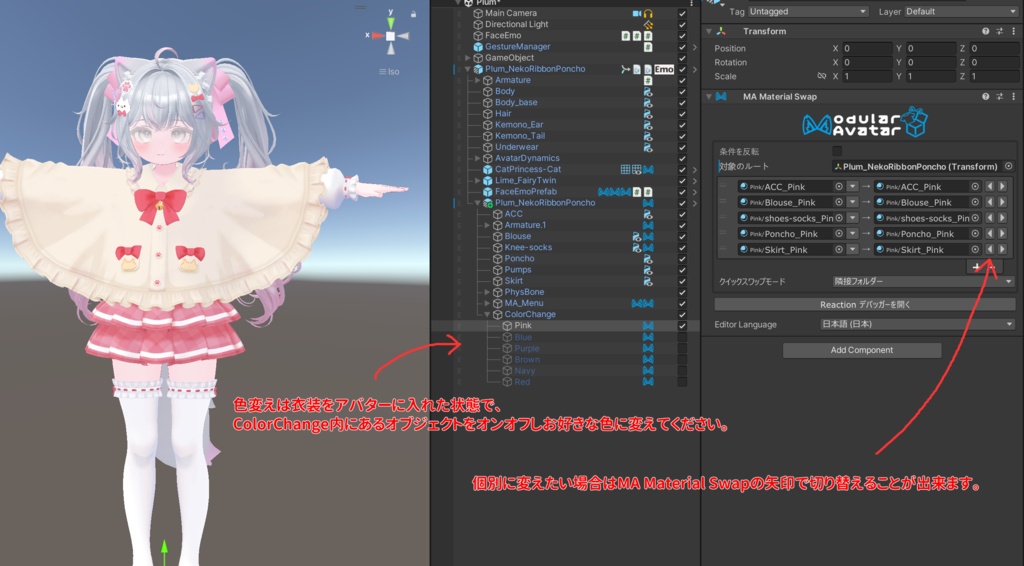This screenshot has height=566, width=1024.
Task: Select the Poncho object in hierarchy
Action: [x=519, y=259]
